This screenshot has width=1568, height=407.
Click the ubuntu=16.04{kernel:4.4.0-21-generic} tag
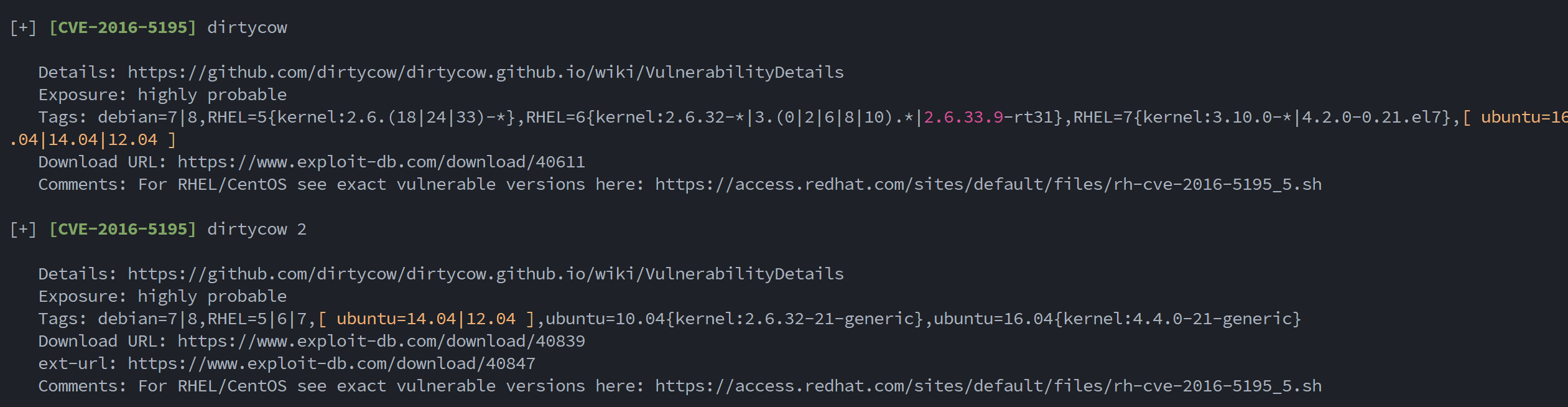click(1117, 319)
